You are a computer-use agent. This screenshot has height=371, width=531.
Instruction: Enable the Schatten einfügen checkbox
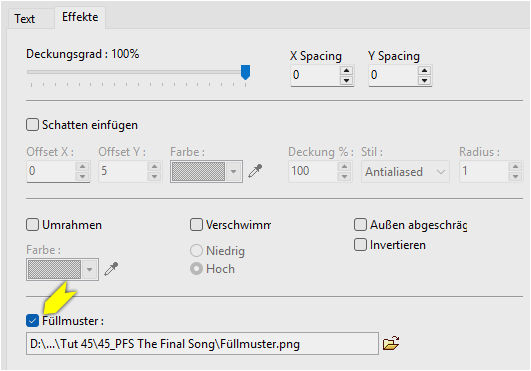click(x=33, y=125)
